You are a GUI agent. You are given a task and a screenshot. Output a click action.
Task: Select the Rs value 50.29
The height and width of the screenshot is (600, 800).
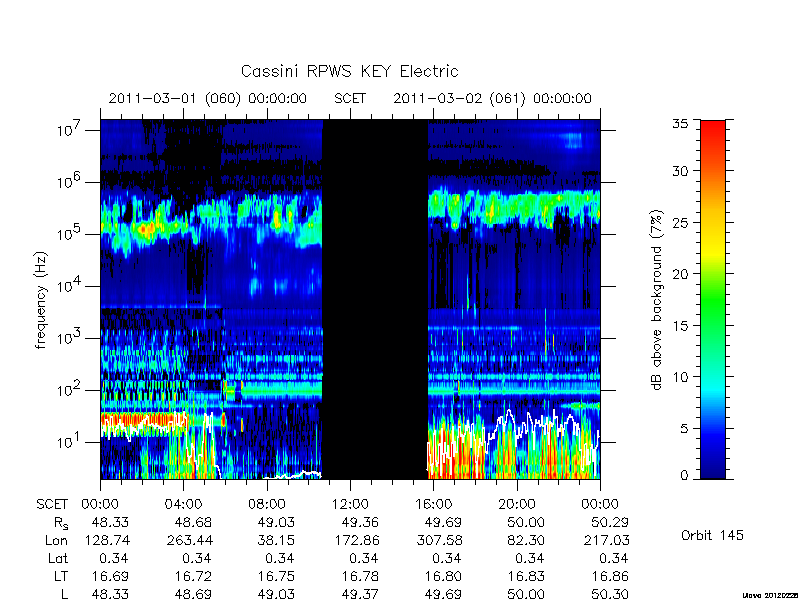[610, 522]
